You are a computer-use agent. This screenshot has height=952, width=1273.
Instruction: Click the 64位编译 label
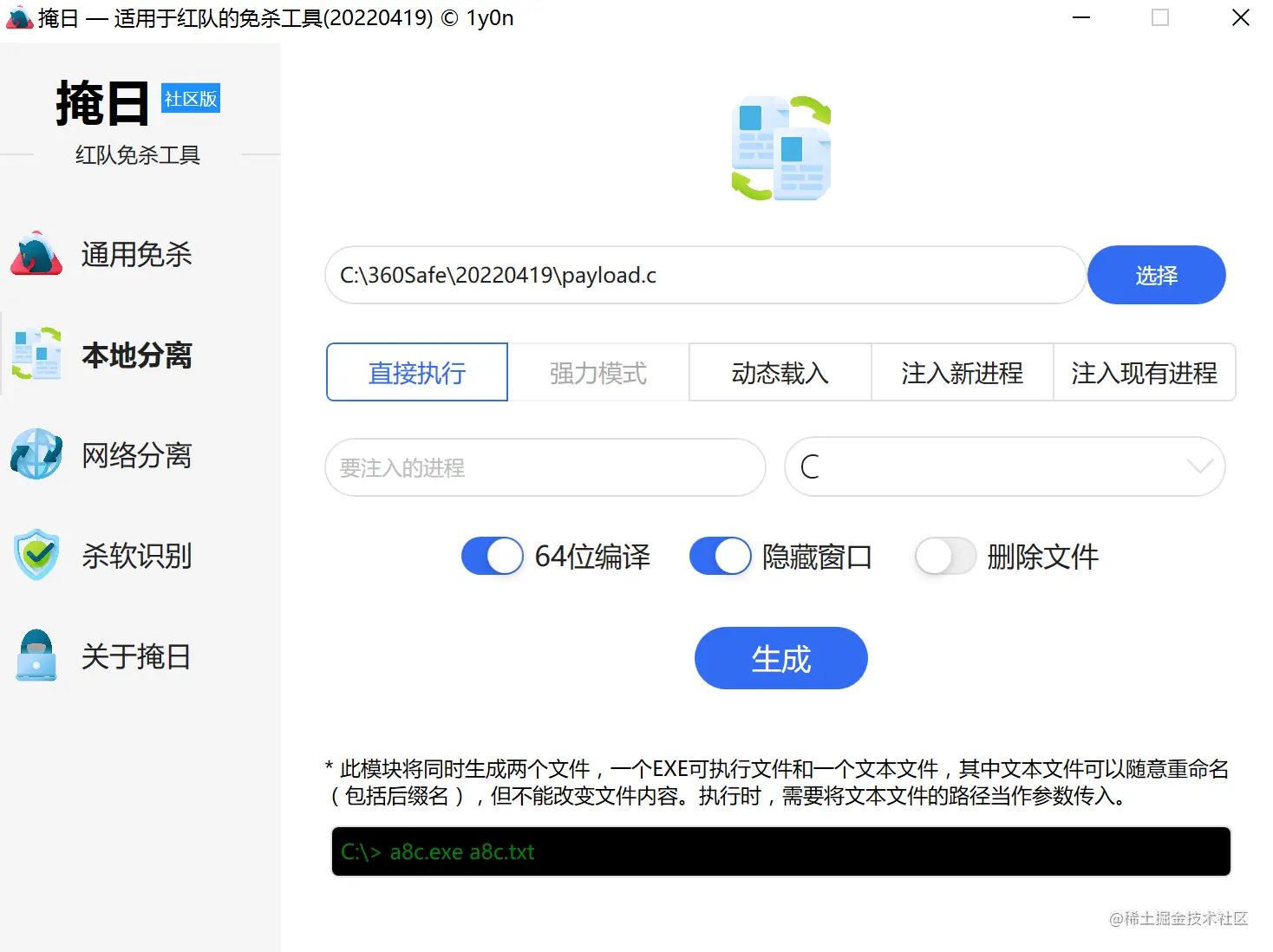(592, 556)
